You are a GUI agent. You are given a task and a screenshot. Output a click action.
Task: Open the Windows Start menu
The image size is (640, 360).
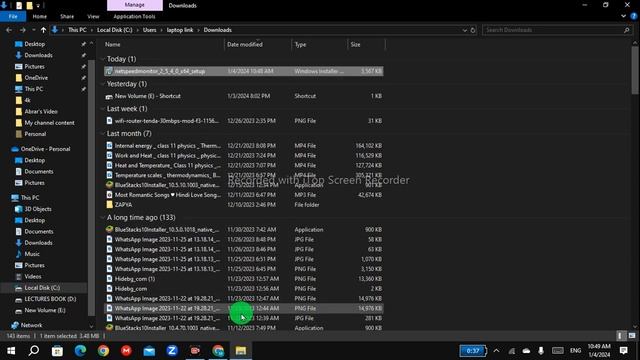pyautogui.click(x=11, y=351)
